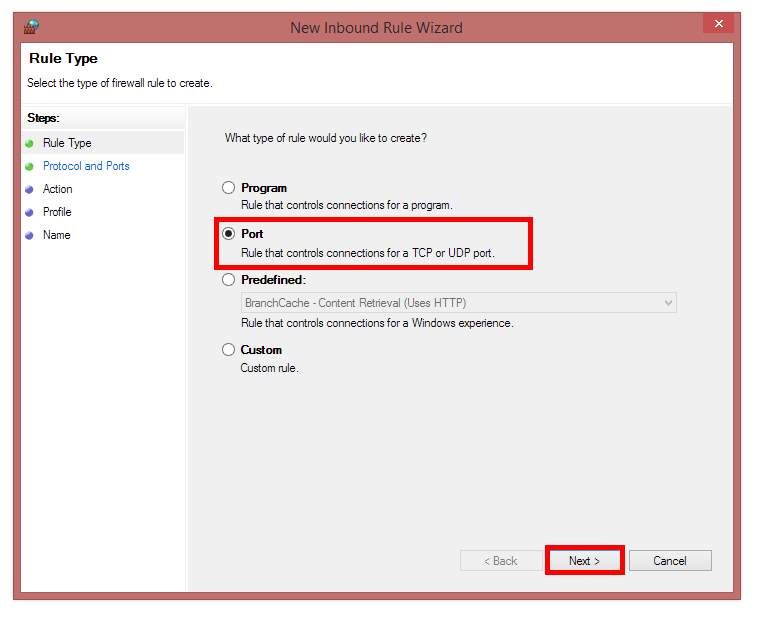The image size is (758, 619).
Task: Select the Port radio button
Action: 228,234
